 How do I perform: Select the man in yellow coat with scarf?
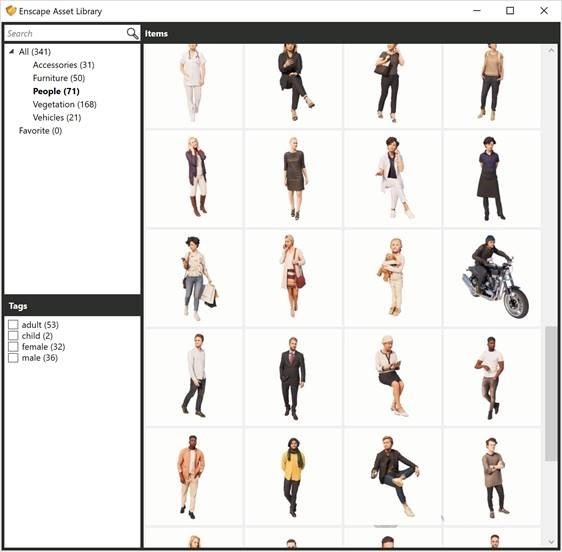[293, 477]
